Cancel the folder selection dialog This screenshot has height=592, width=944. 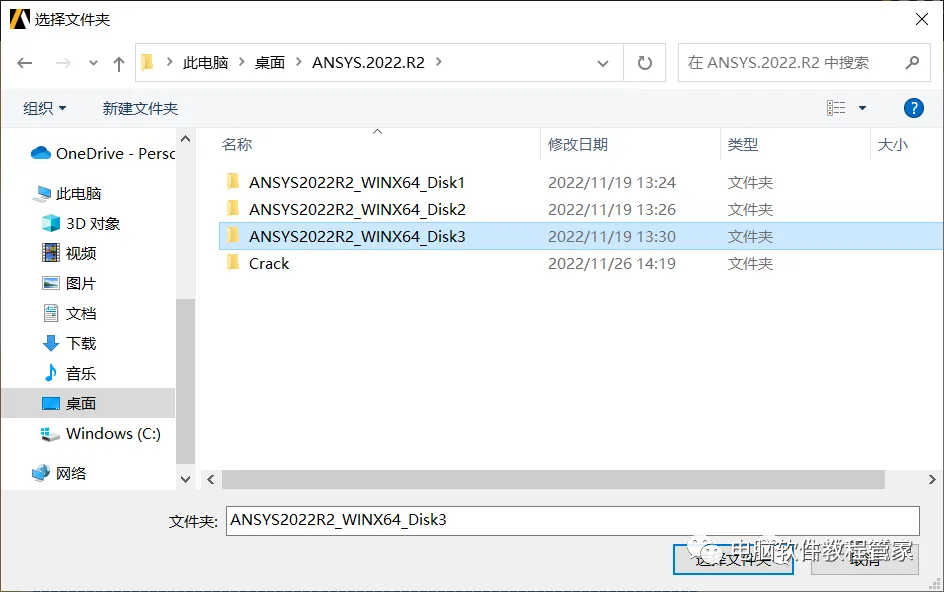point(865,559)
